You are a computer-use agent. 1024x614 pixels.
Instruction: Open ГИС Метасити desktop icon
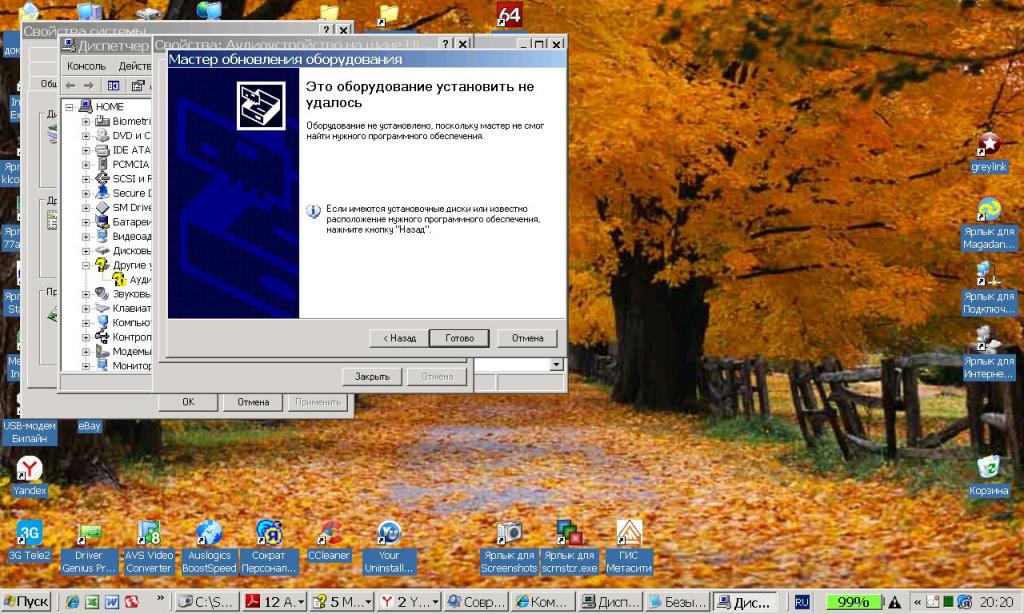click(628, 534)
